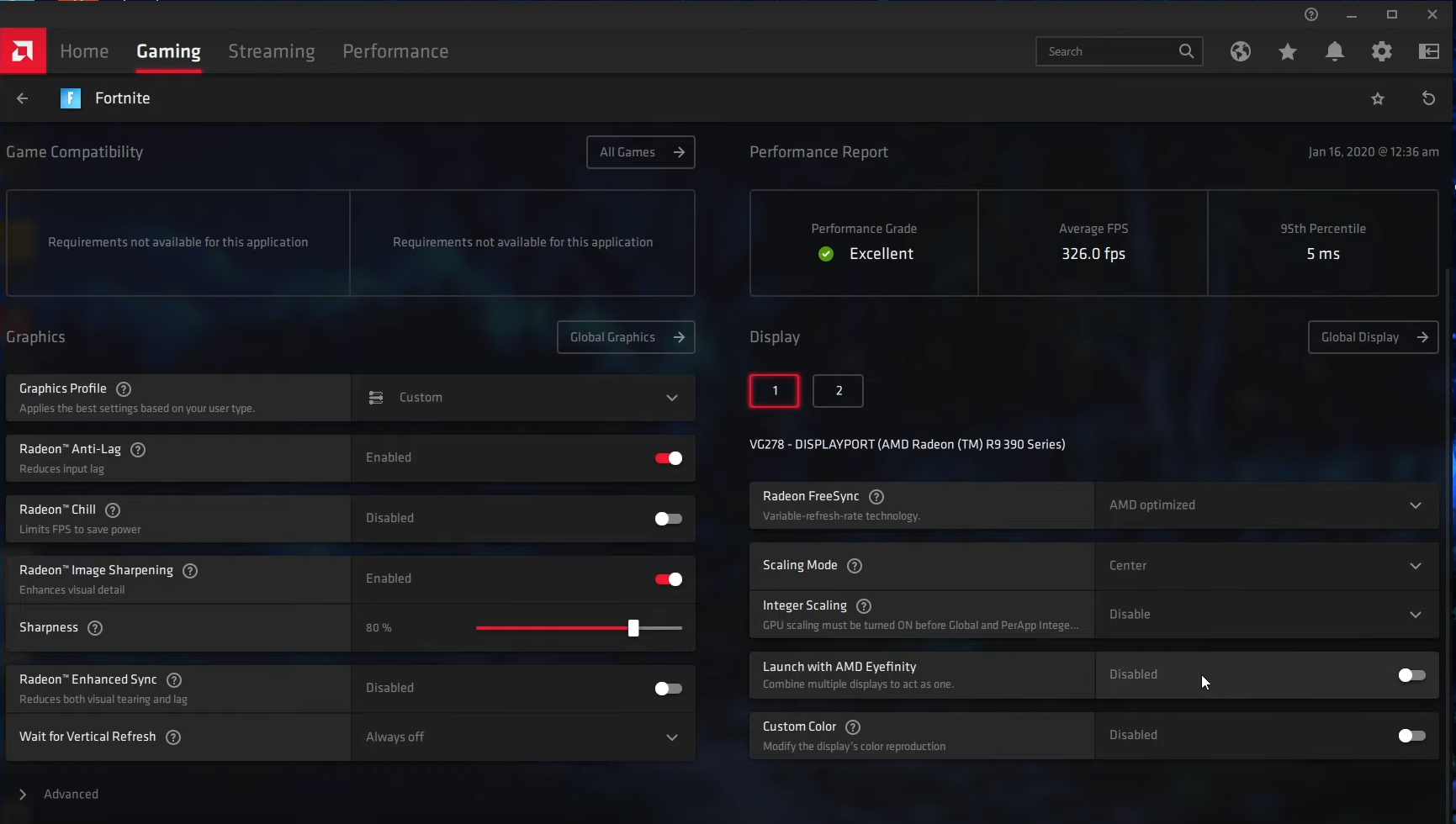
Task: Click the Sharpness slider handle
Action: point(633,628)
